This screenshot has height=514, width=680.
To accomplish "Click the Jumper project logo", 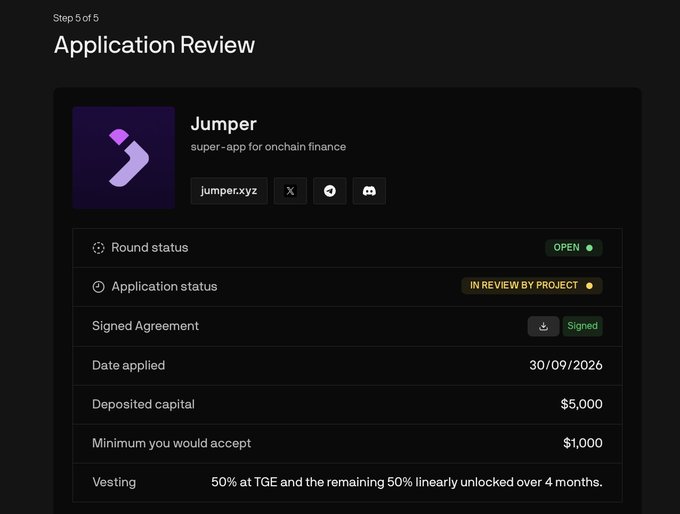I will pyautogui.click(x=124, y=158).
